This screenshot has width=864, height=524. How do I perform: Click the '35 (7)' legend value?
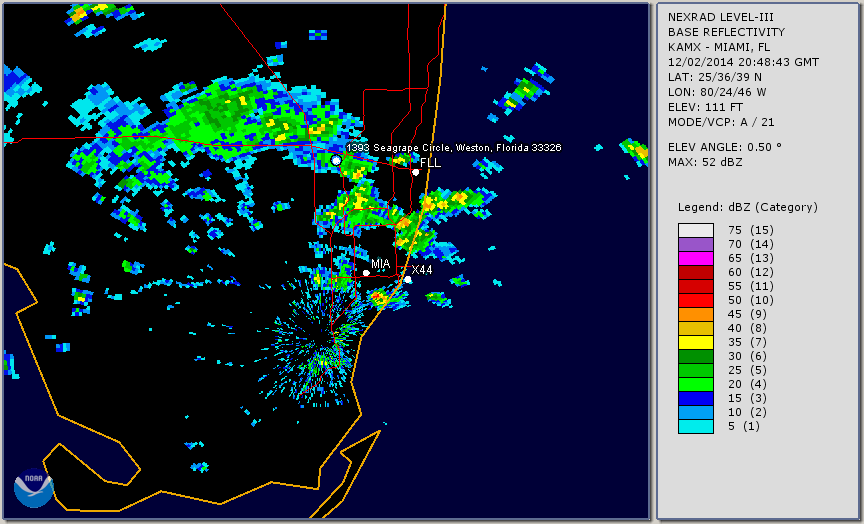(748, 342)
